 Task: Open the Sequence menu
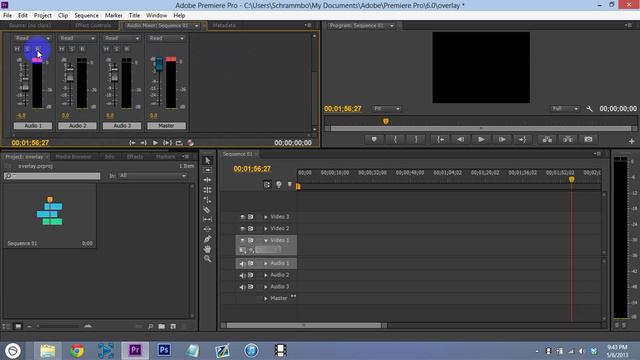tap(86, 16)
